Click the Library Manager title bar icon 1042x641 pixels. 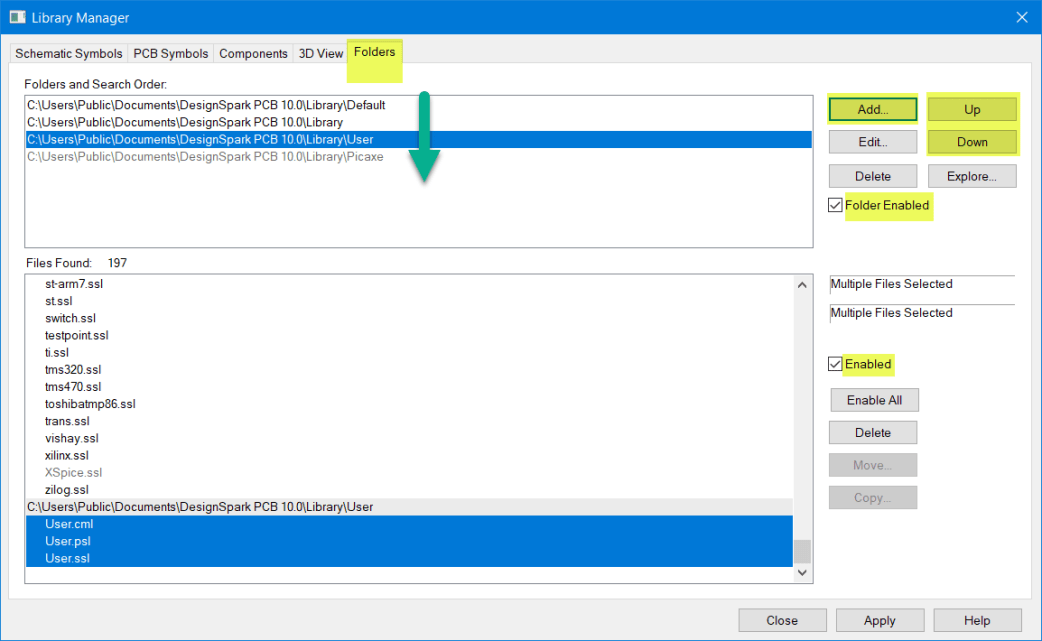pyautogui.click(x=17, y=17)
